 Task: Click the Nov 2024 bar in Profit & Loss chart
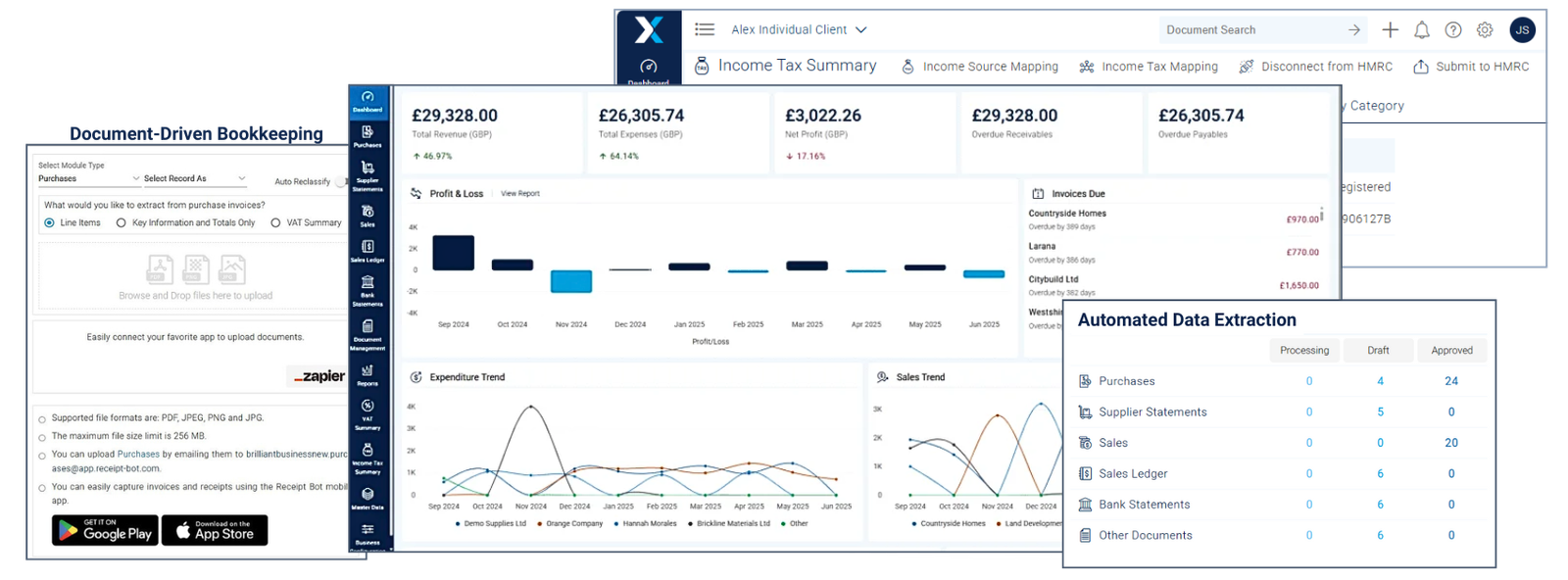click(x=571, y=281)
